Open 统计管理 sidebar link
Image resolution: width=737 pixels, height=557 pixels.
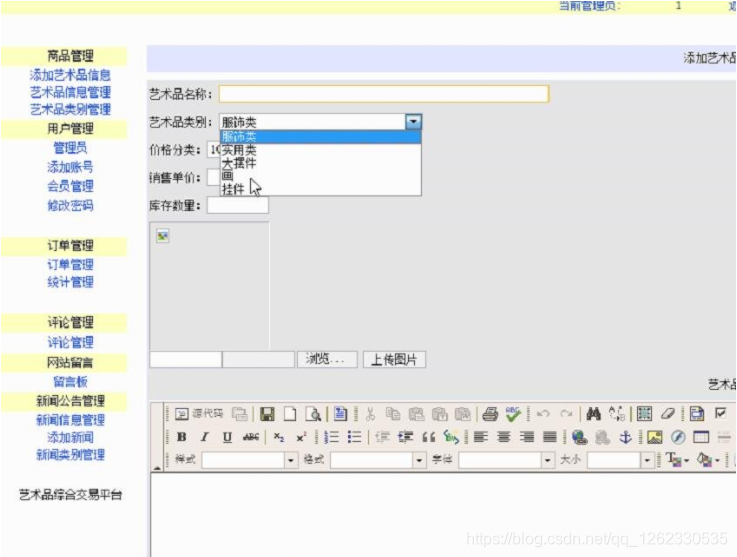tap(70, 282)
